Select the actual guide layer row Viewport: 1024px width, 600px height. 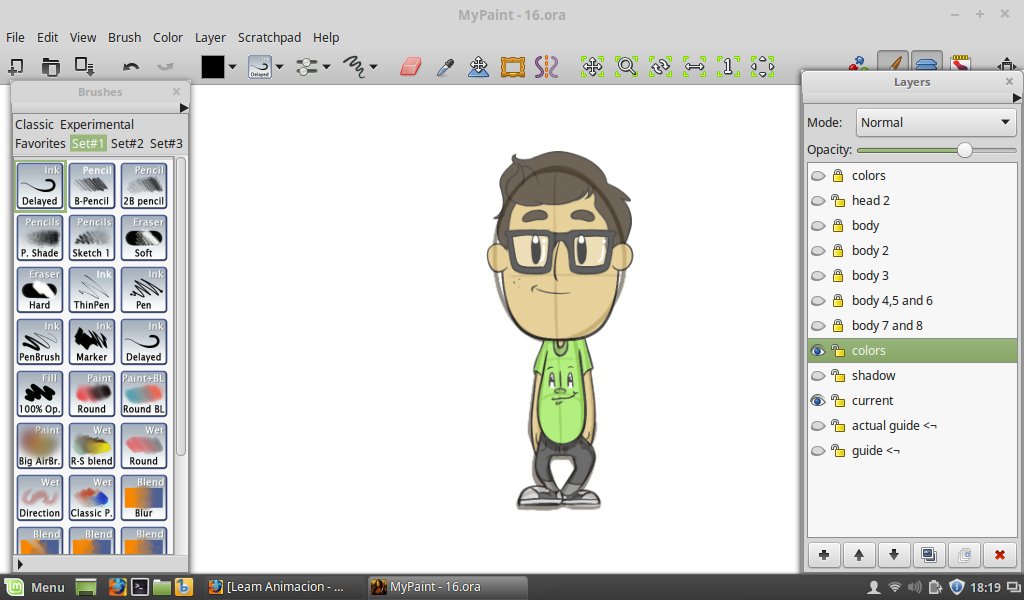point(912,426)
